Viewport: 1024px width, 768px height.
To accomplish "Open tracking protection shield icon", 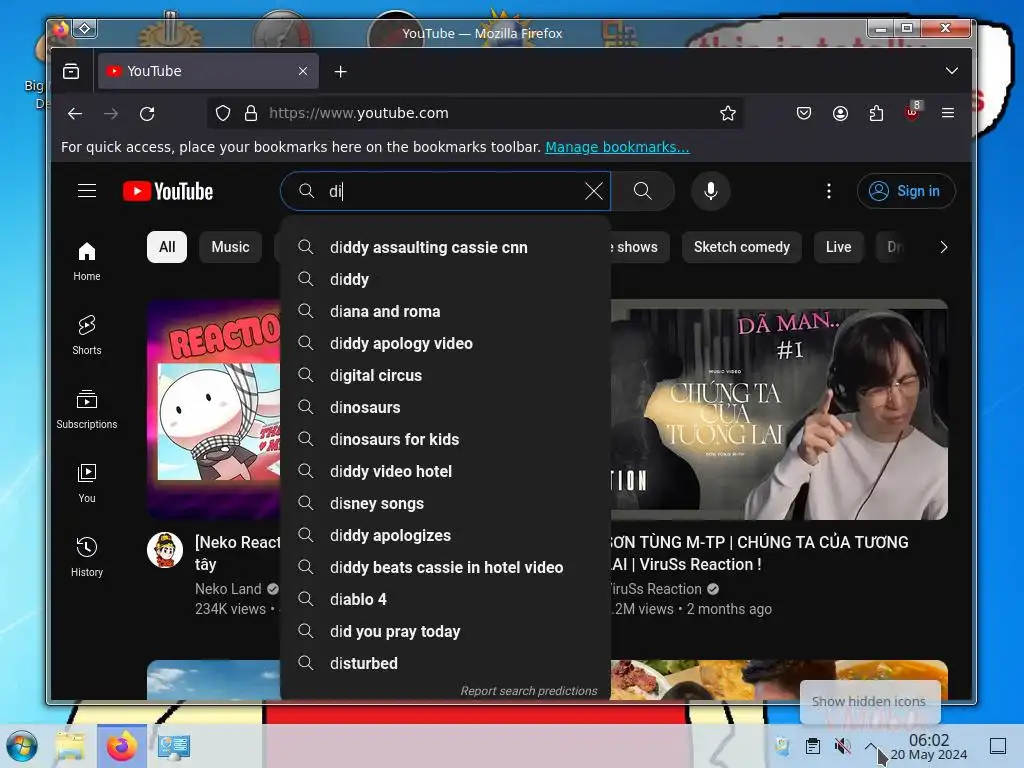I will click(223, 114).
